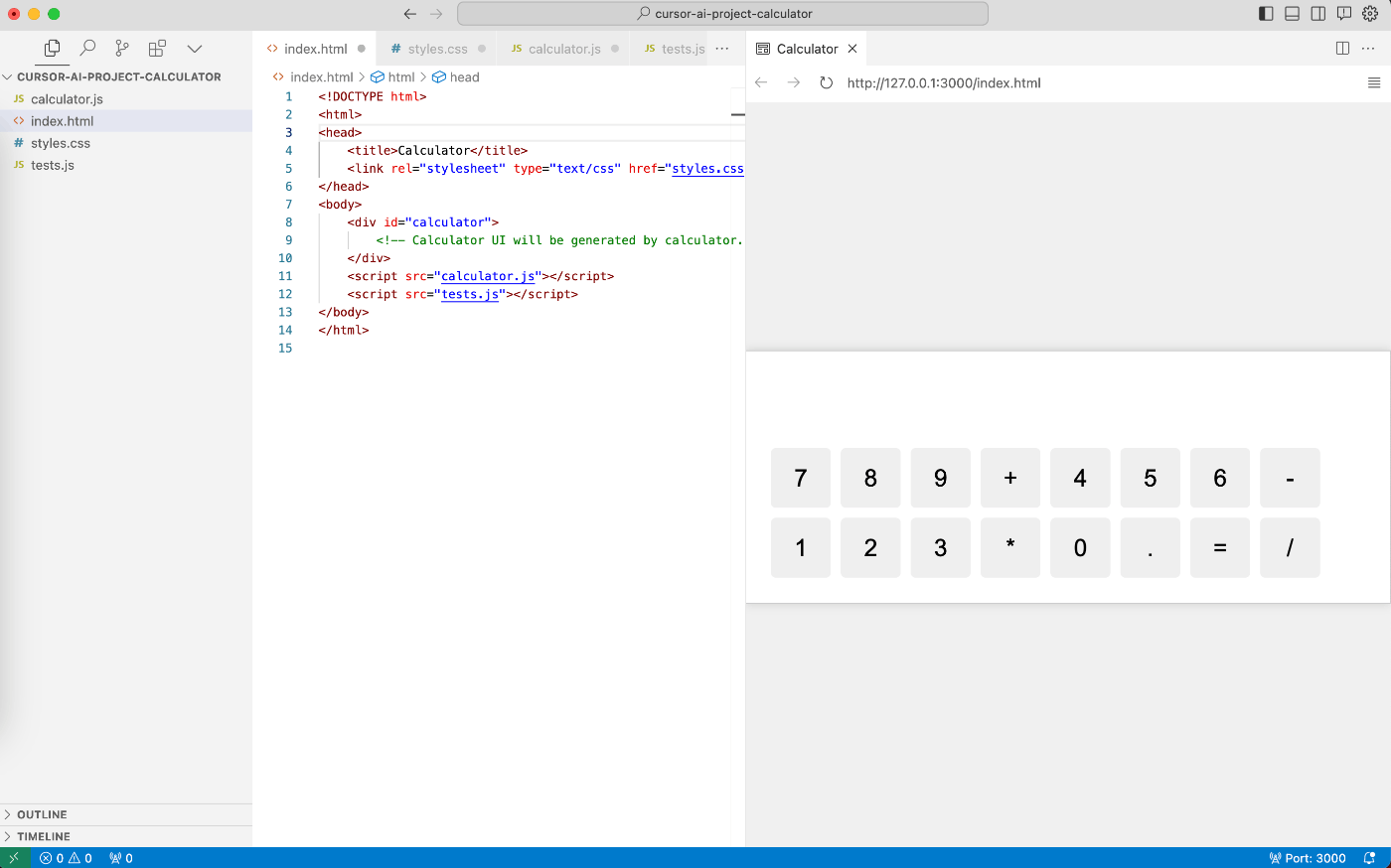Open notifications bell in status bar
Image resolution: width=1391 pixels, height=868 pixels.
(1370, 858)
